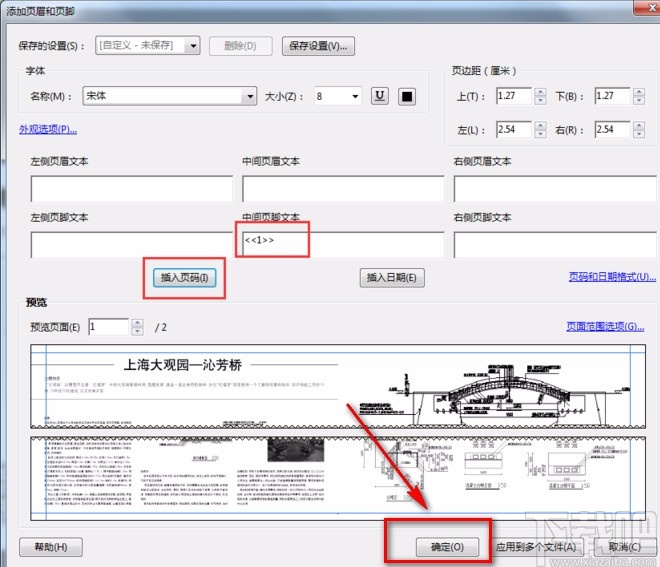Image resolution: width=660 pixels, height=567 pixels.
Task: Click the 保存设置(V)... button
Action: pyautogui.click(x=318, y=46)
